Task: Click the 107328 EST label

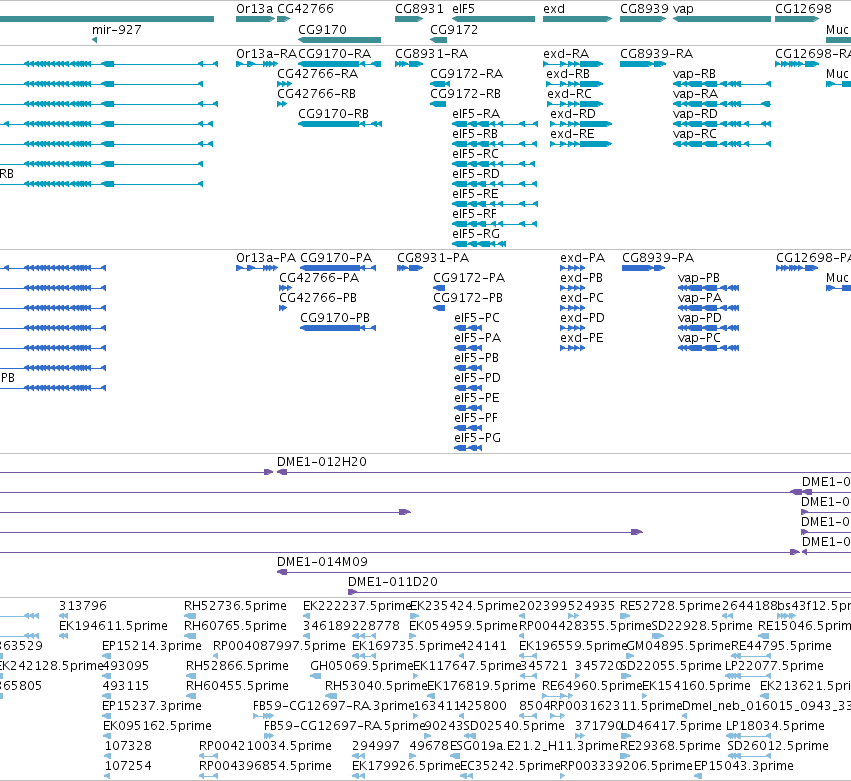Action: tap(128, 746)
